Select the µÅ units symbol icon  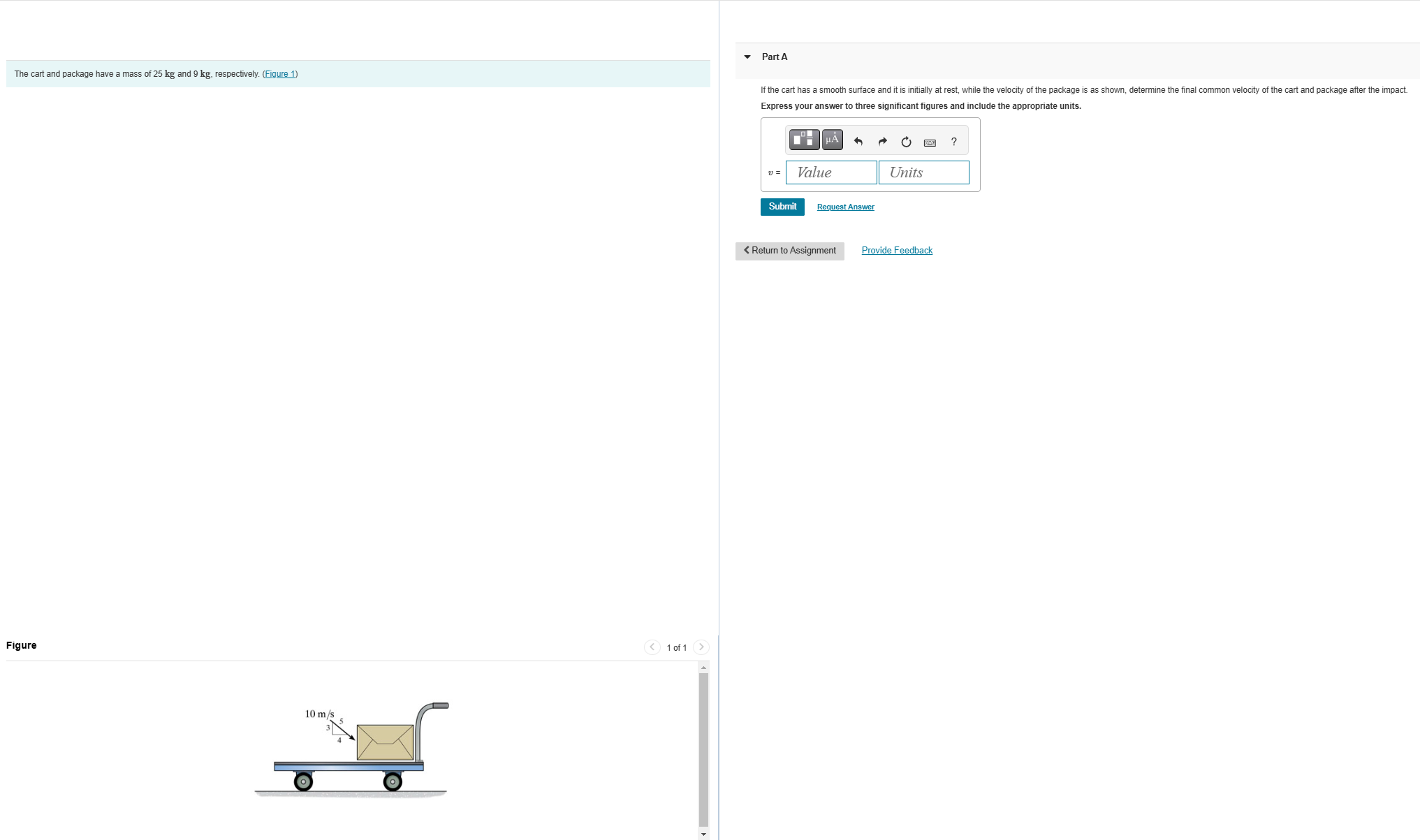(831, 139)
